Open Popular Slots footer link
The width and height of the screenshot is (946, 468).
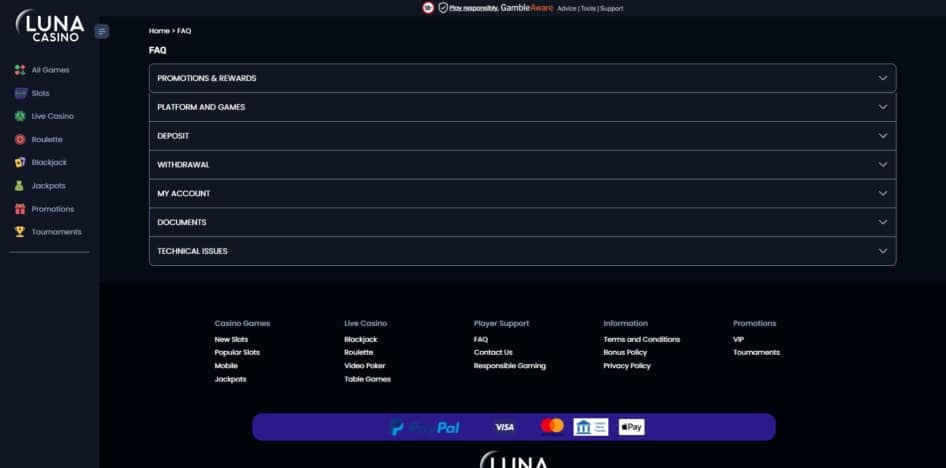pos(237,353)
